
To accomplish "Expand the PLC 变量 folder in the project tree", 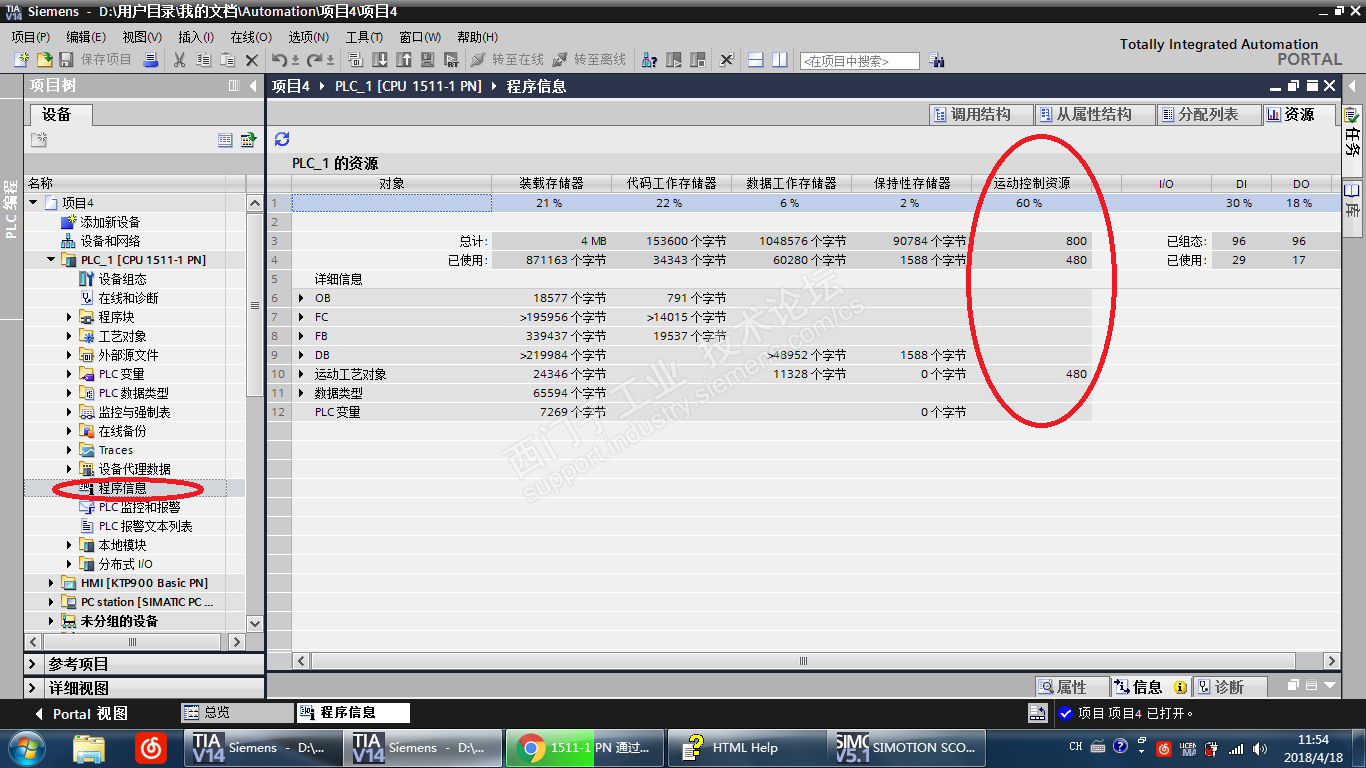I will [x=70, y=374].
